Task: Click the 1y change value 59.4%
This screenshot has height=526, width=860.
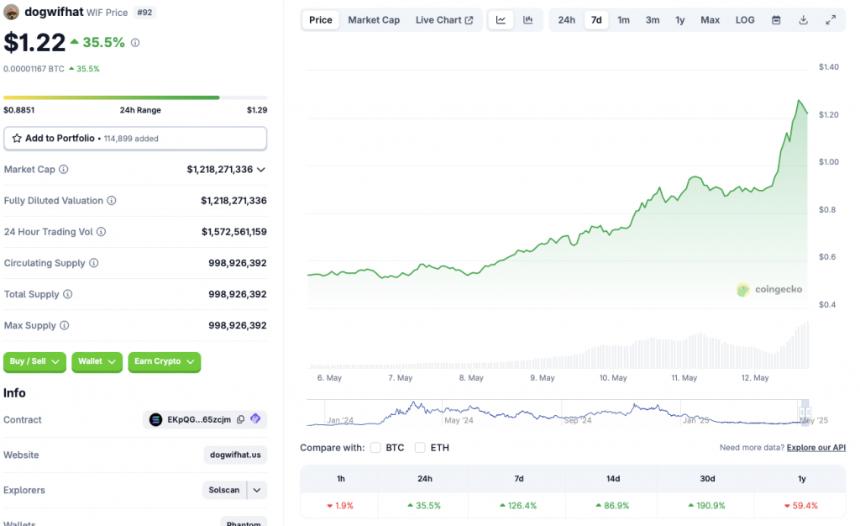Action: coord(801,505)
